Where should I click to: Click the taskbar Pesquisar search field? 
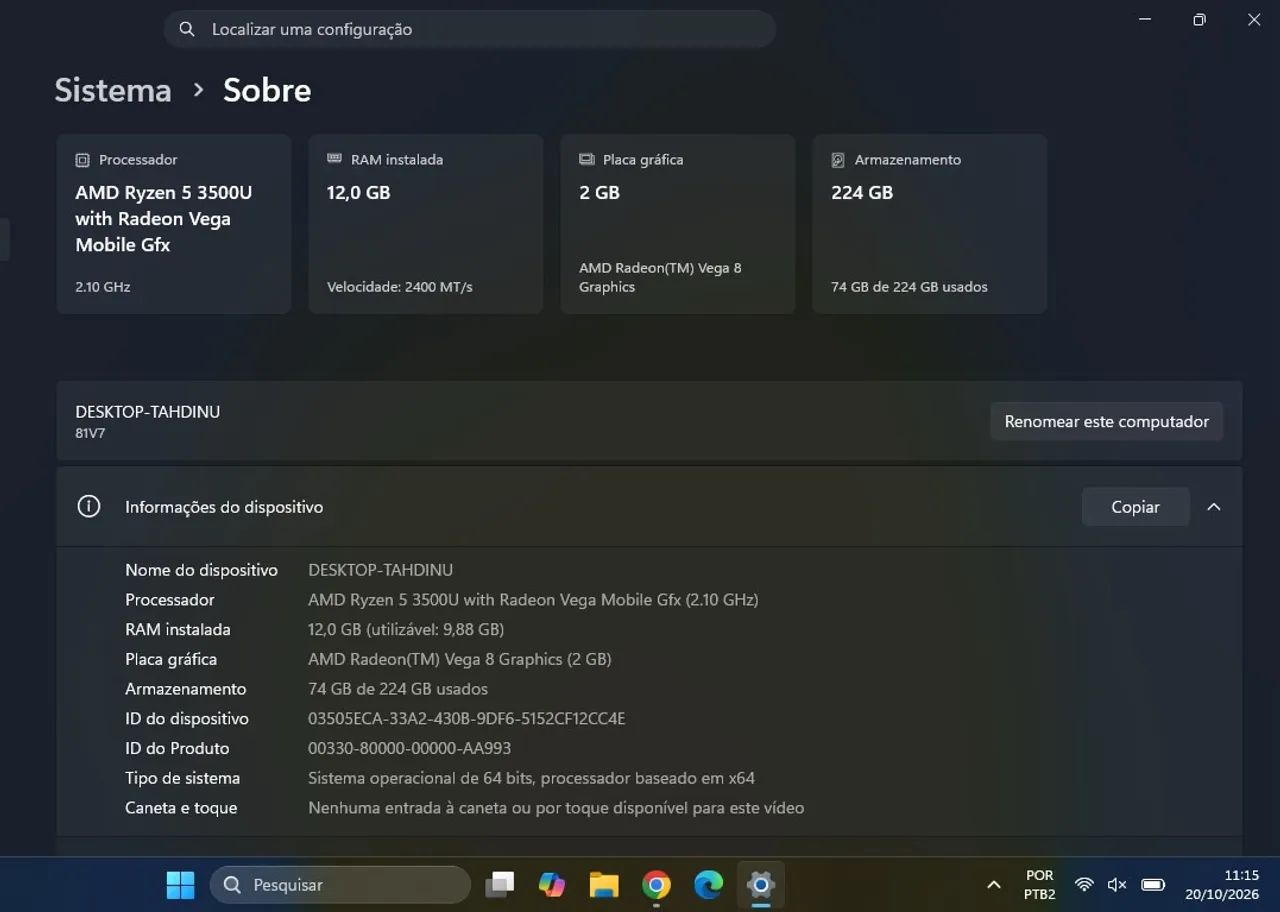coord(340,885)
